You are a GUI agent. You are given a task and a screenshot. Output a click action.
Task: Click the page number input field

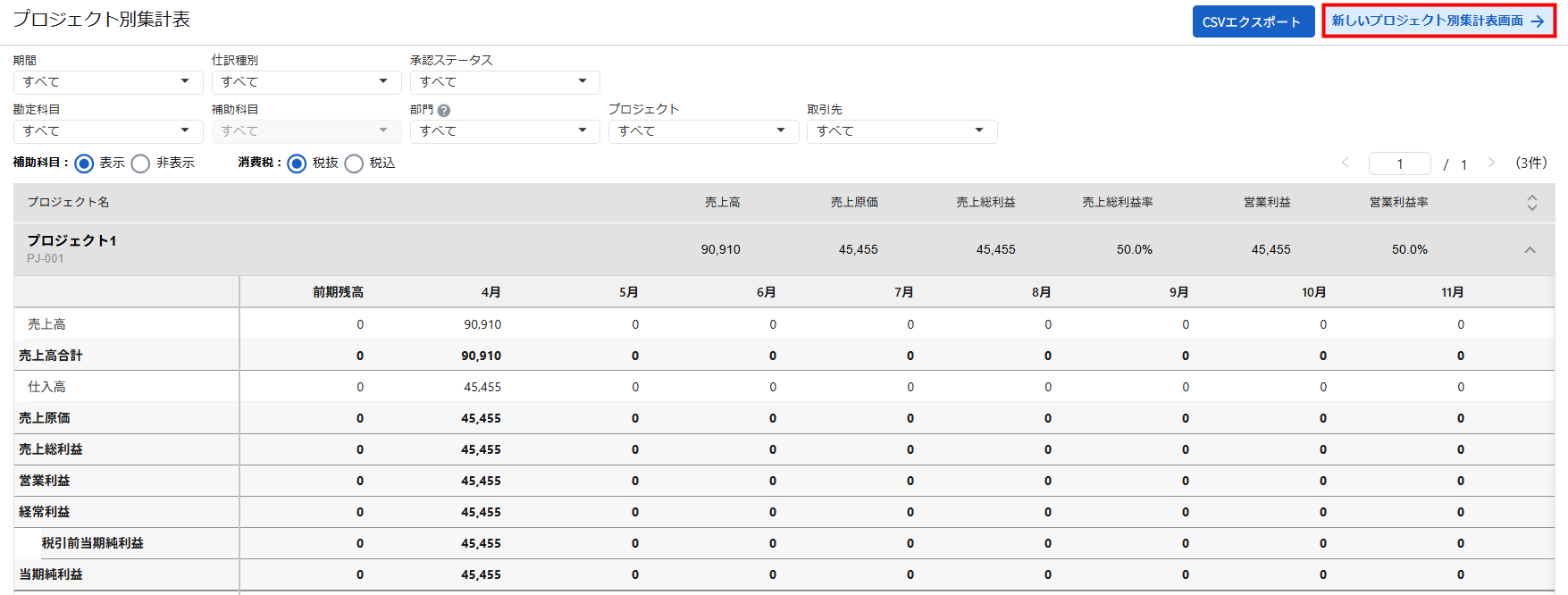point(1399,163)
